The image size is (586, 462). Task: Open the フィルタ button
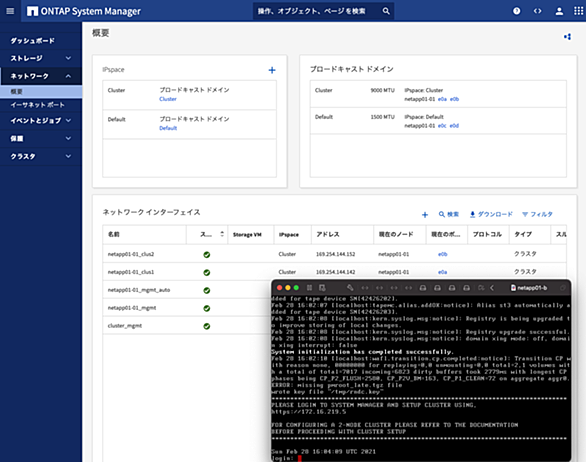click(537, 214)
